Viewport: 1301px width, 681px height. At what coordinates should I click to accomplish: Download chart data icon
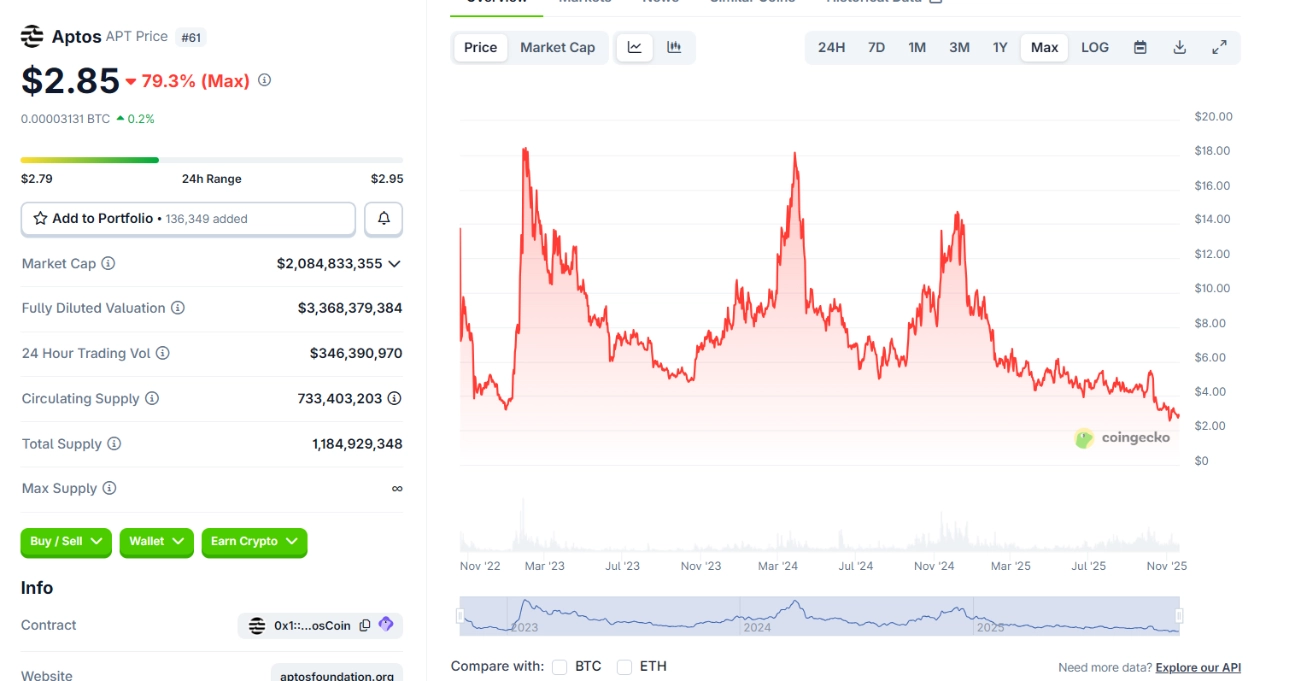pyautogui.click(x=1180, y=47)
